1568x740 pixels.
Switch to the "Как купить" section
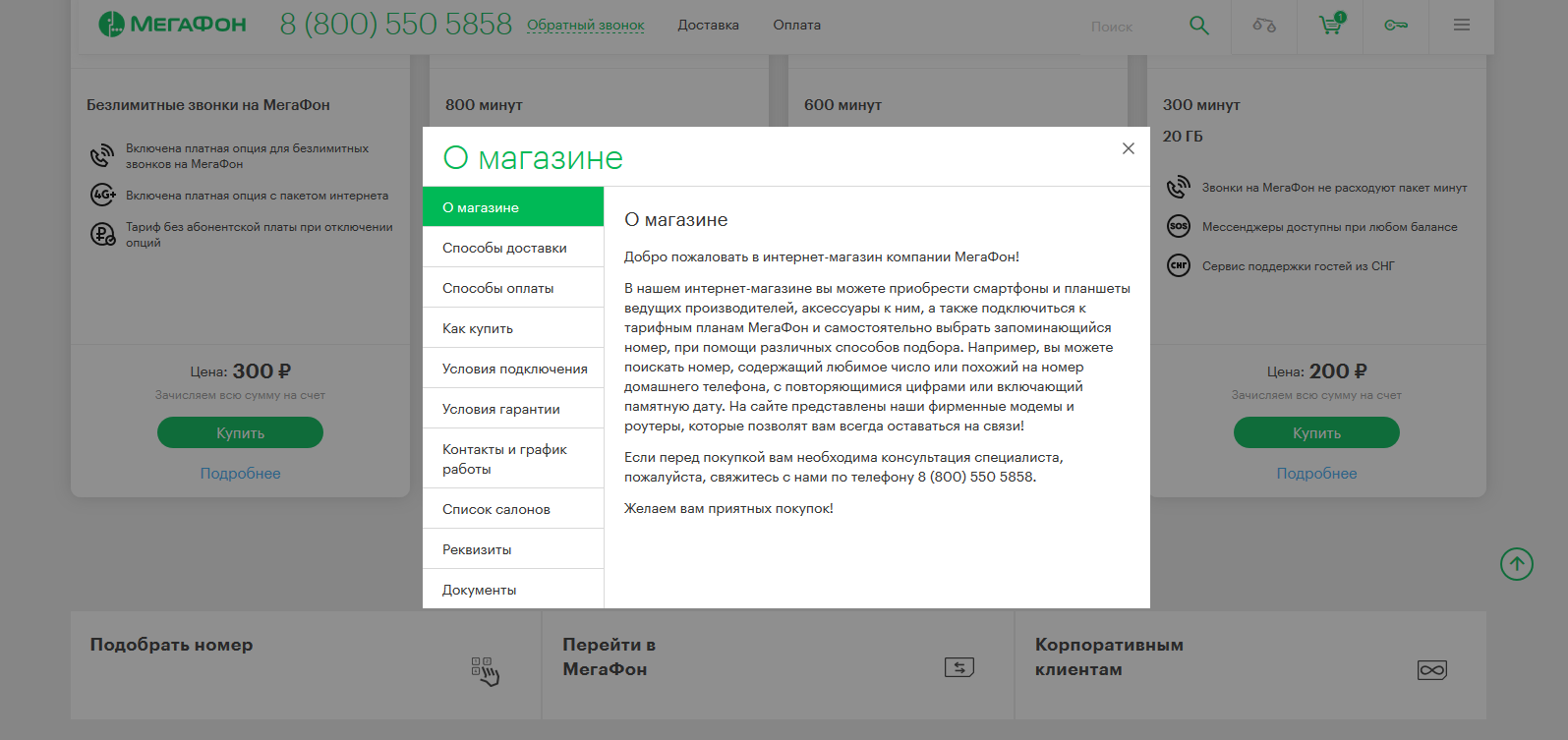tap(513, 328)
